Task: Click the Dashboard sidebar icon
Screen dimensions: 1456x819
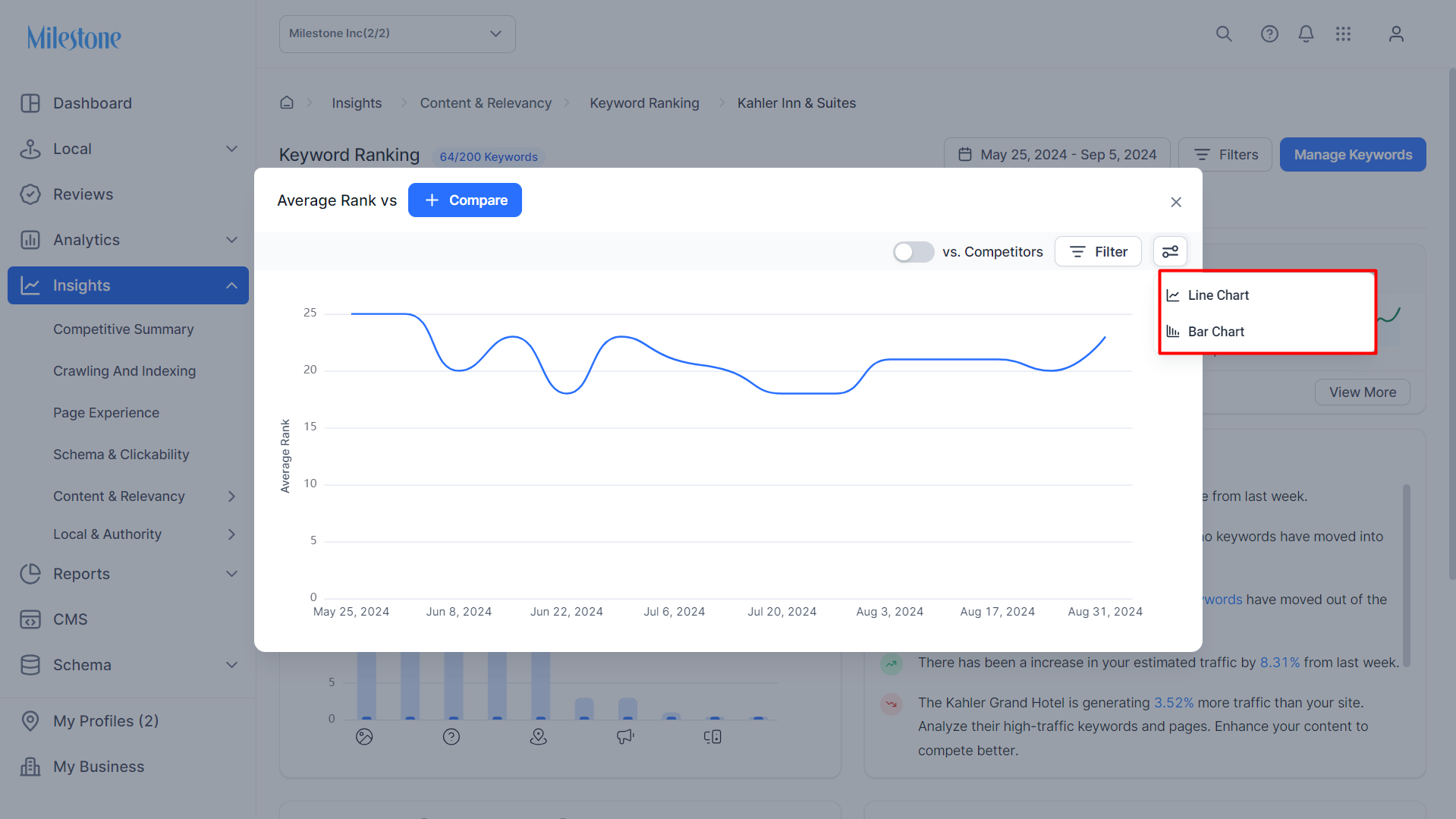Action: pos(30,103)
